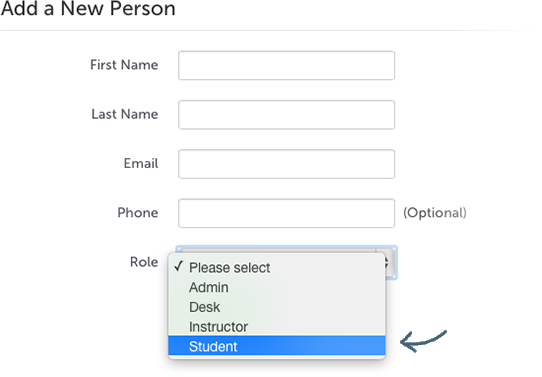This screenshot has height=377, width=542.
Task: Click the Email field label
Action: [x=141, y=163]
